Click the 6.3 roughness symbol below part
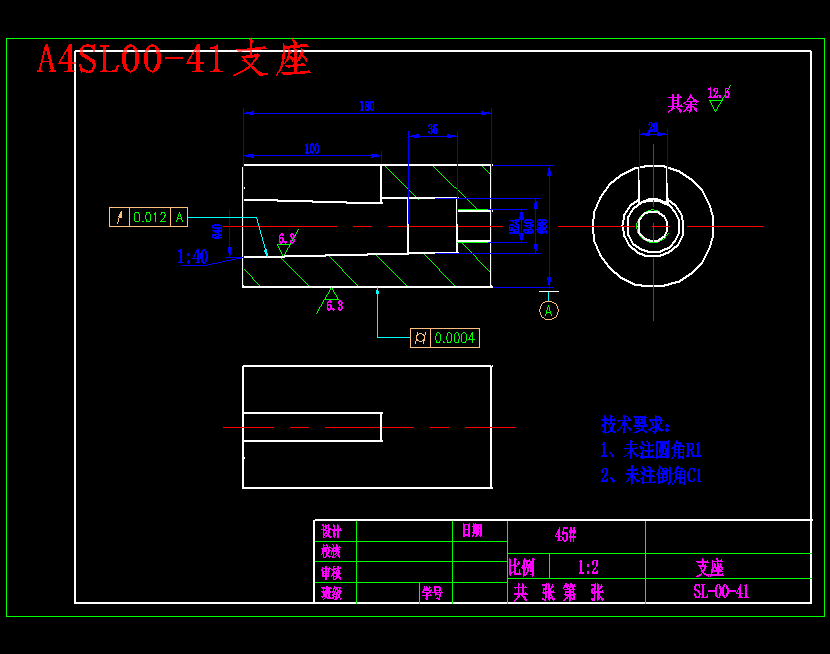This screenshot has height=654, width=830. (330, 302)
